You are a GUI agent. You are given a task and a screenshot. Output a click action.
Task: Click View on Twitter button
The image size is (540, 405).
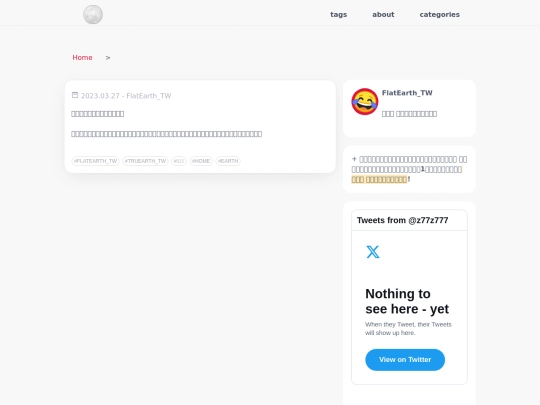pyautogui.click(x=405, y=360)
